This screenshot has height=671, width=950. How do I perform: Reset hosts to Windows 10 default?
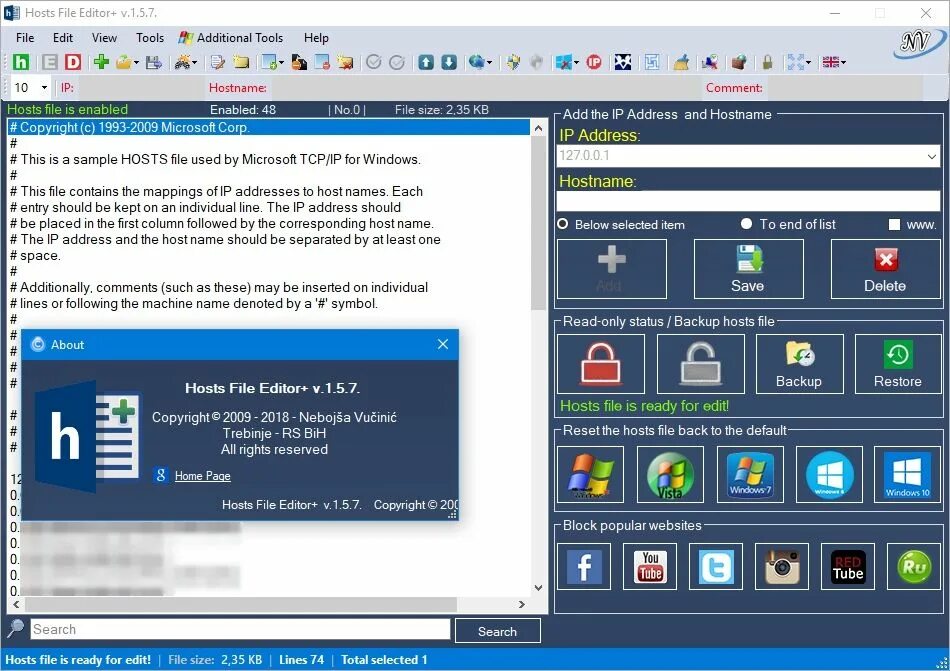point(907,475)
